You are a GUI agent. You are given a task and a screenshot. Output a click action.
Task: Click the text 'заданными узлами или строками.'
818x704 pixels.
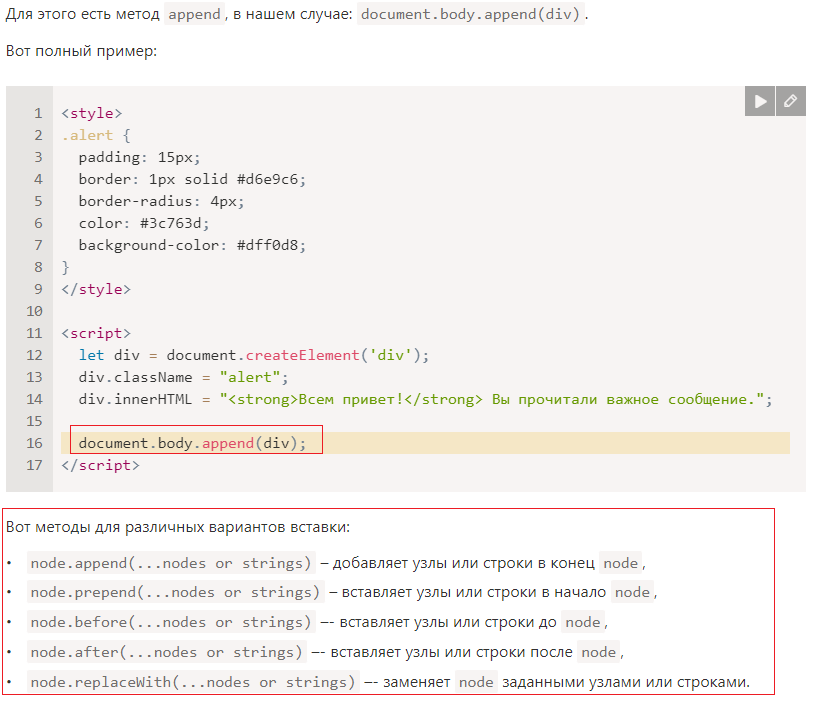(x=626, y=682)
